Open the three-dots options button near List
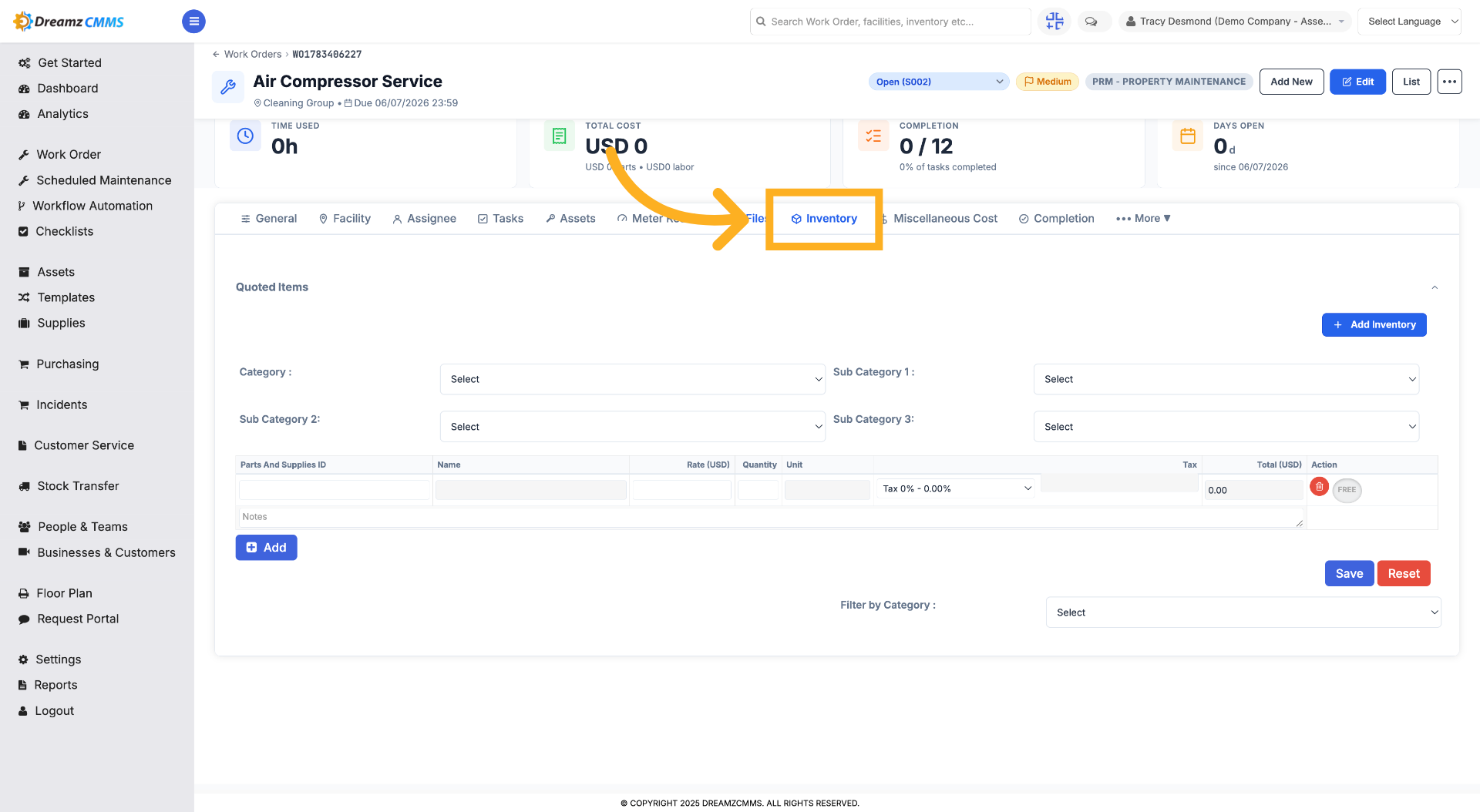 coord(1449,82)
